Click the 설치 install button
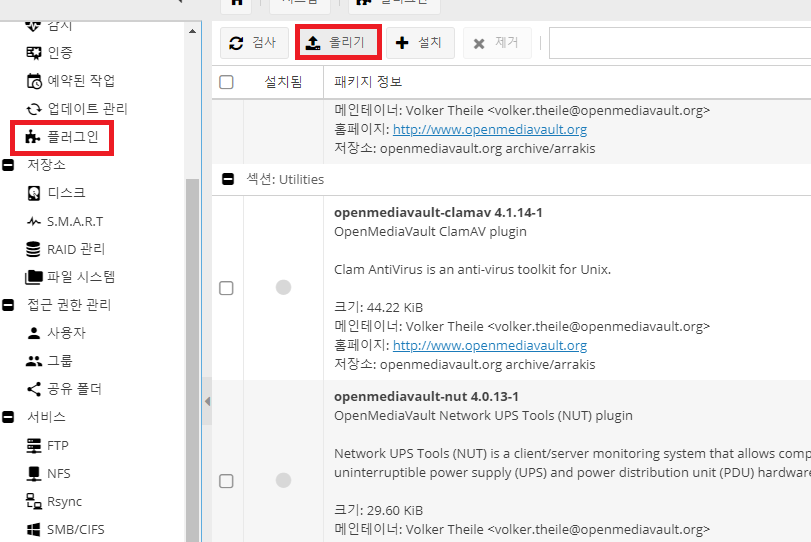This screenshot has width=811, height=542. tap(420, 43)
